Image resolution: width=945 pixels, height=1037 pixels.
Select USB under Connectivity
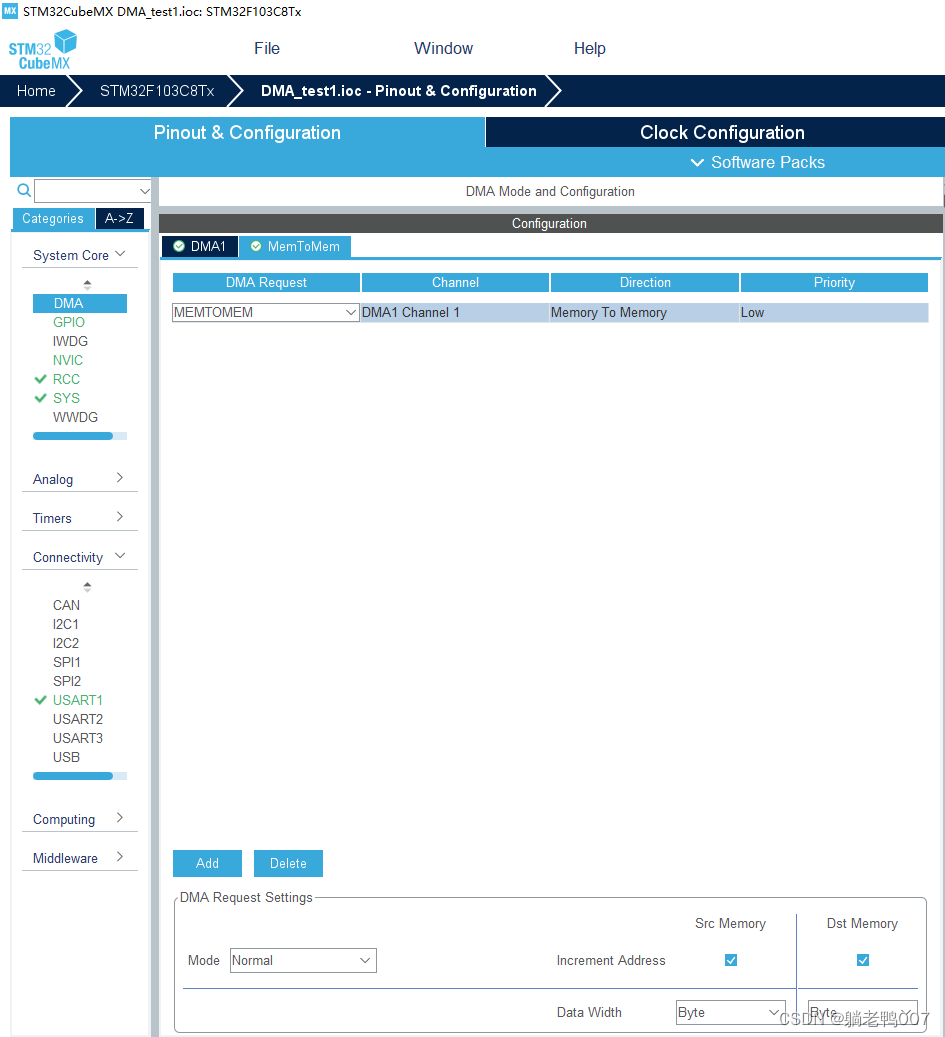coord(66,757)
